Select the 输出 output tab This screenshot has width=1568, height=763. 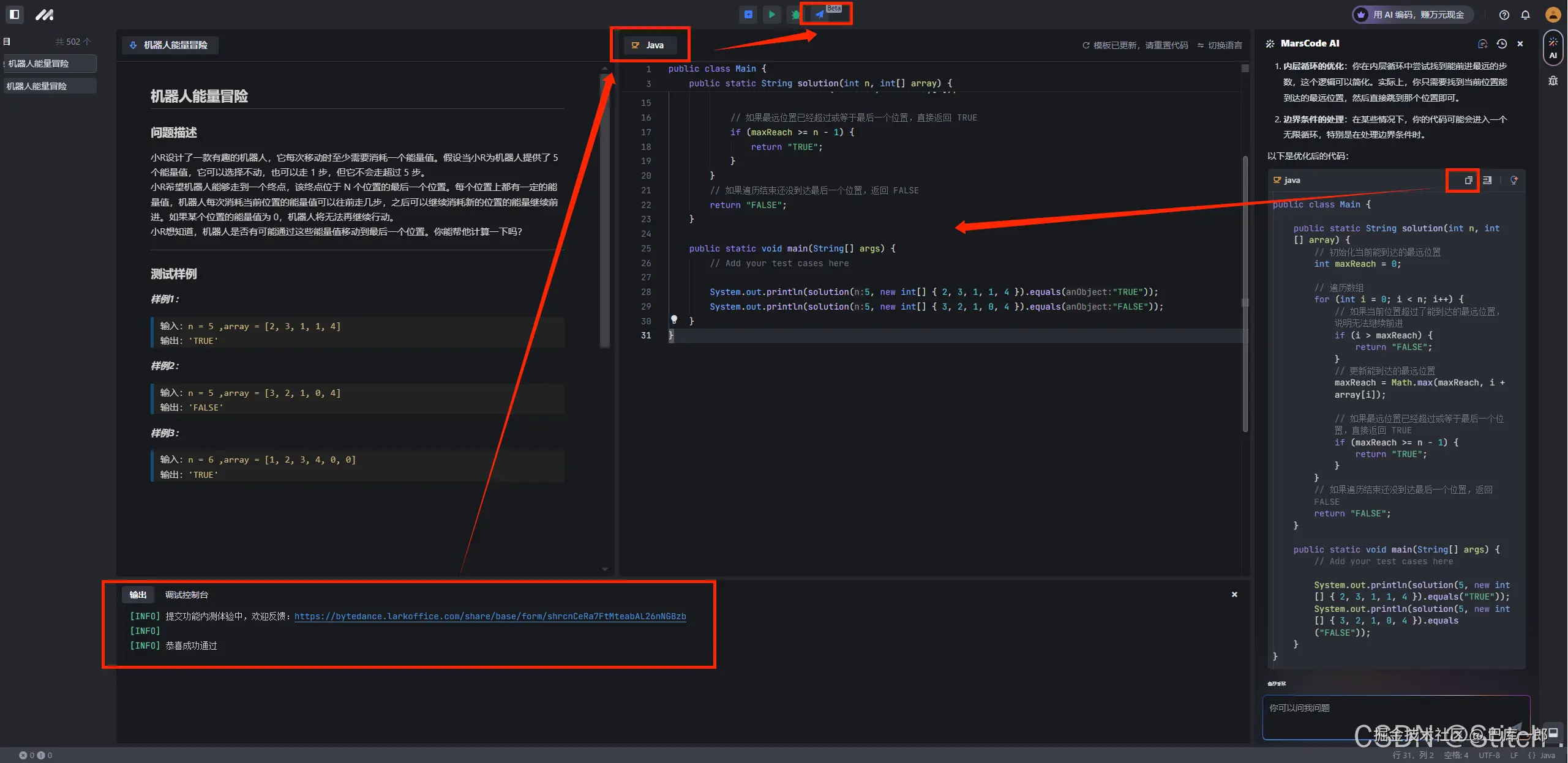(x=138, y=595)
